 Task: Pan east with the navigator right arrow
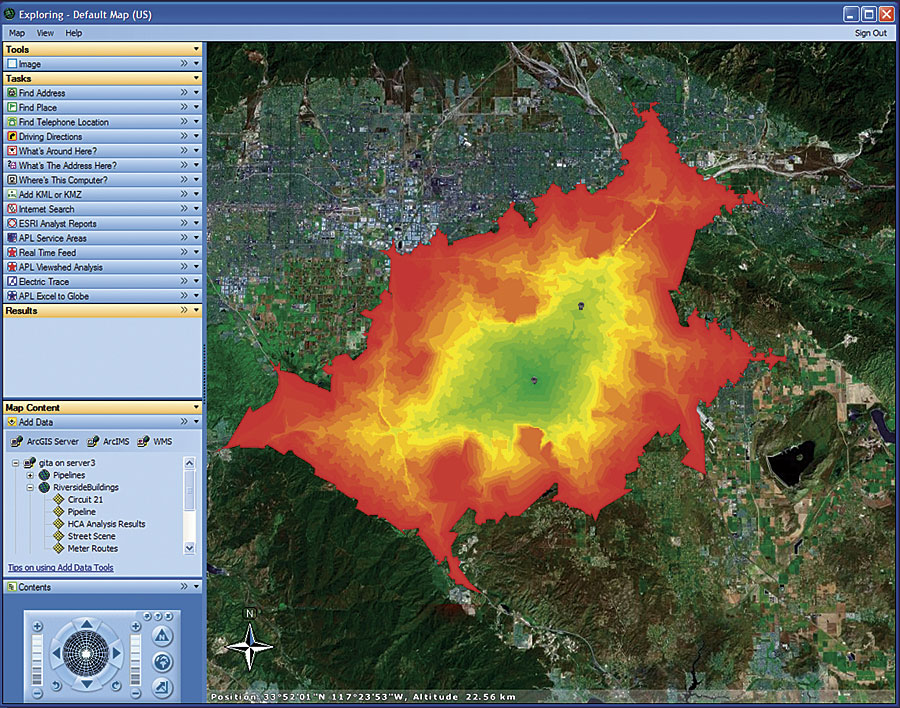tap(117, 653)
